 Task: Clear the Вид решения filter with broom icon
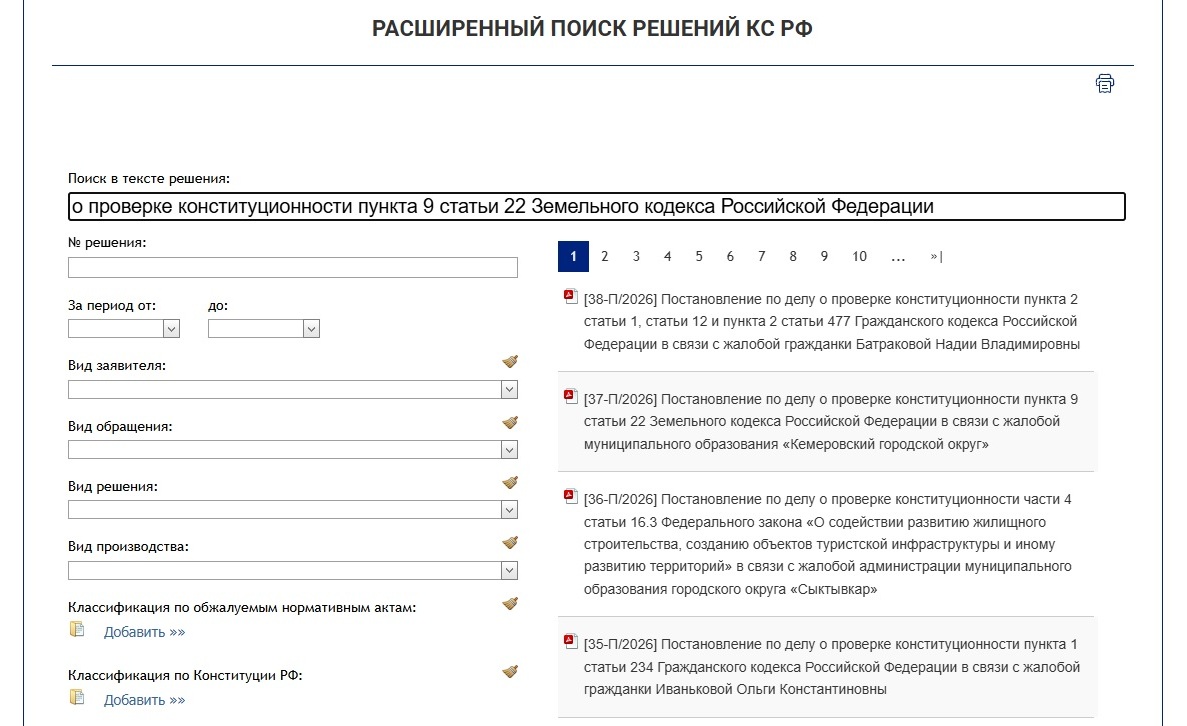510,482
